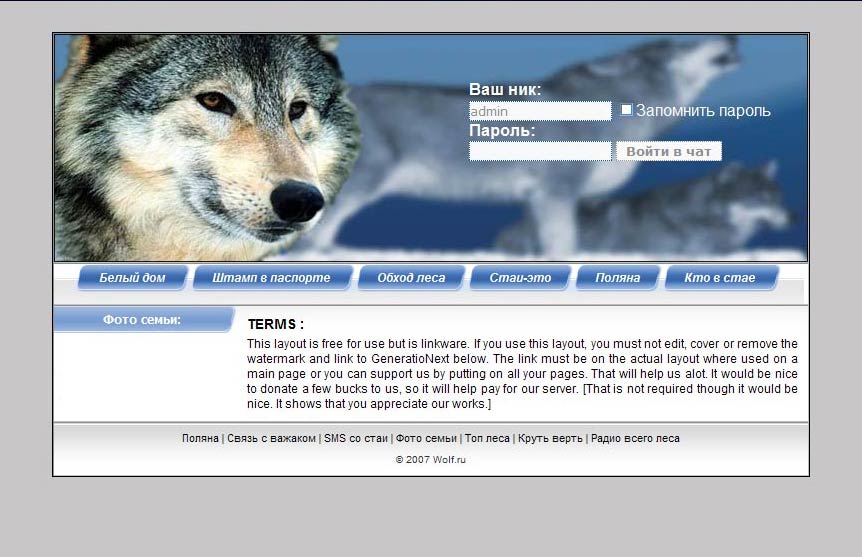862x557 pixels.
Task: Click the Фото семьи: sidebar header
Action: [144, 319]
